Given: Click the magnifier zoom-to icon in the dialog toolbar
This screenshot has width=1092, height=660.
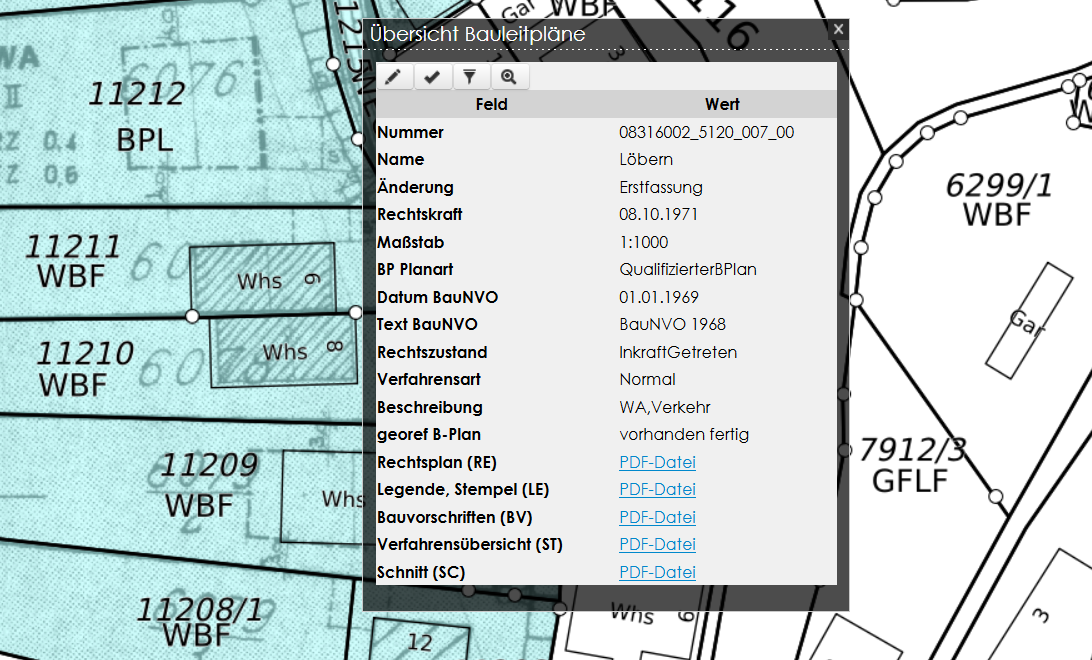Looking at the screenshot, I should coord(509,77).
